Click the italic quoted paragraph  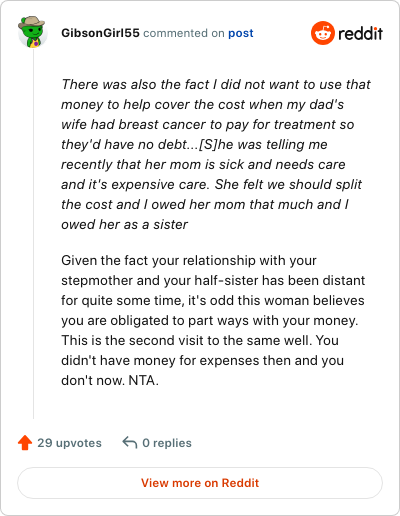click(x=215, y=154)
